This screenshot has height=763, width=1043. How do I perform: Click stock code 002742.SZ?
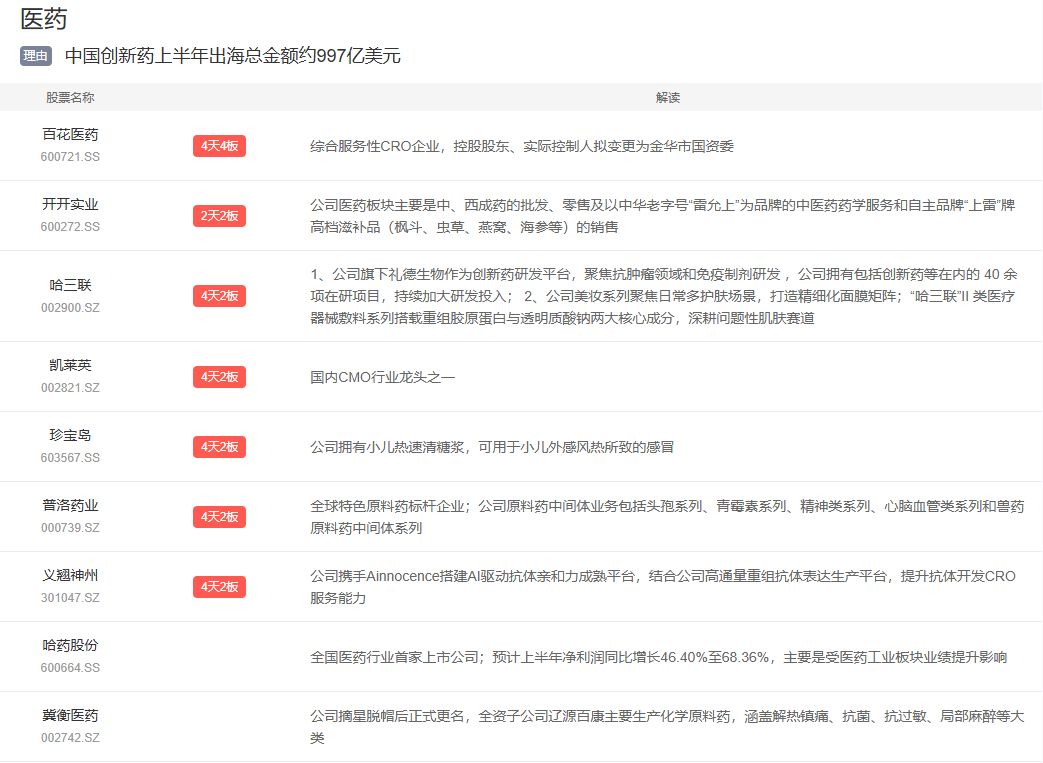pyautogui.click(x=70, y=738)
